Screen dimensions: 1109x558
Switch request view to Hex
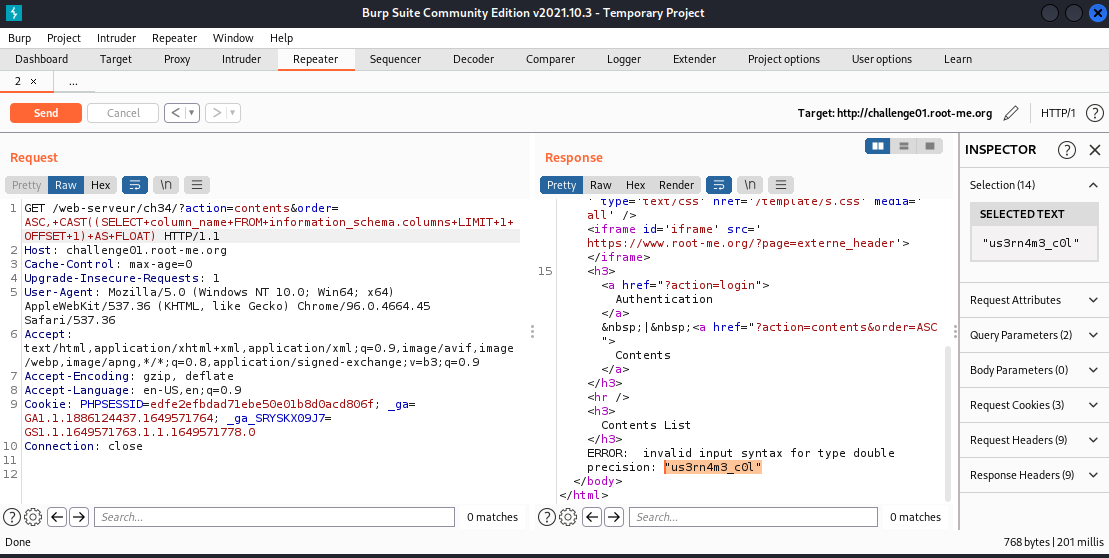coord(100,185)
